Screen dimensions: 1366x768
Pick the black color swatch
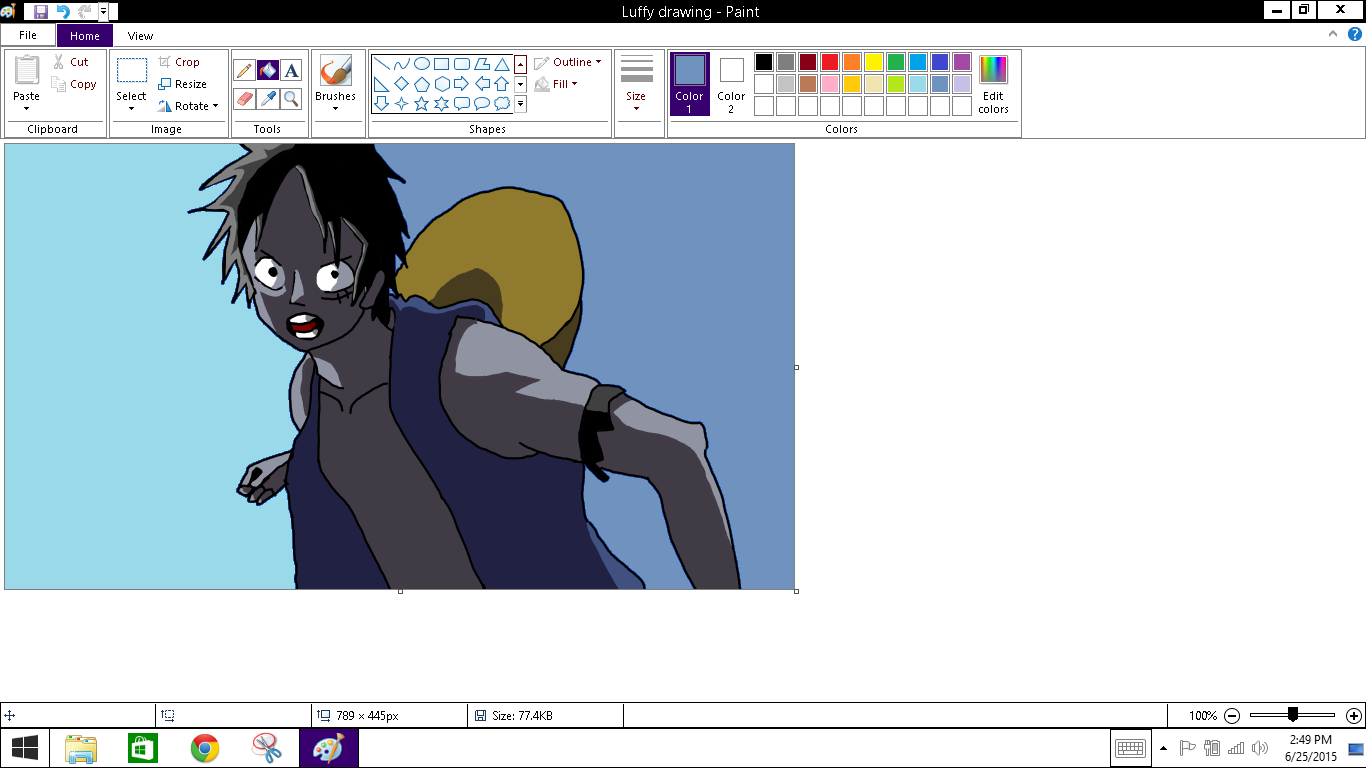764,62
